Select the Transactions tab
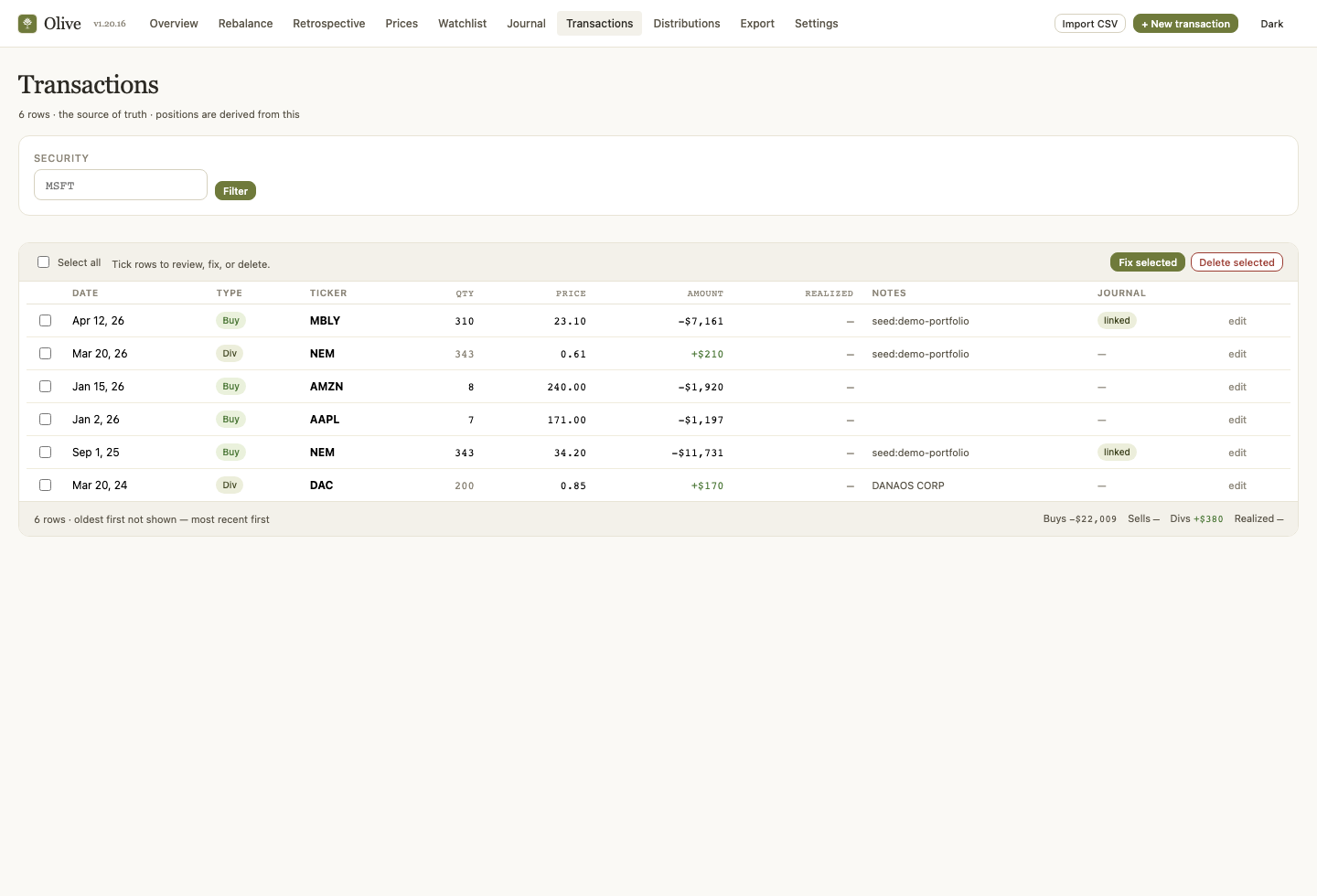This screenshot has width=1317, height=896. click(599, 24)
